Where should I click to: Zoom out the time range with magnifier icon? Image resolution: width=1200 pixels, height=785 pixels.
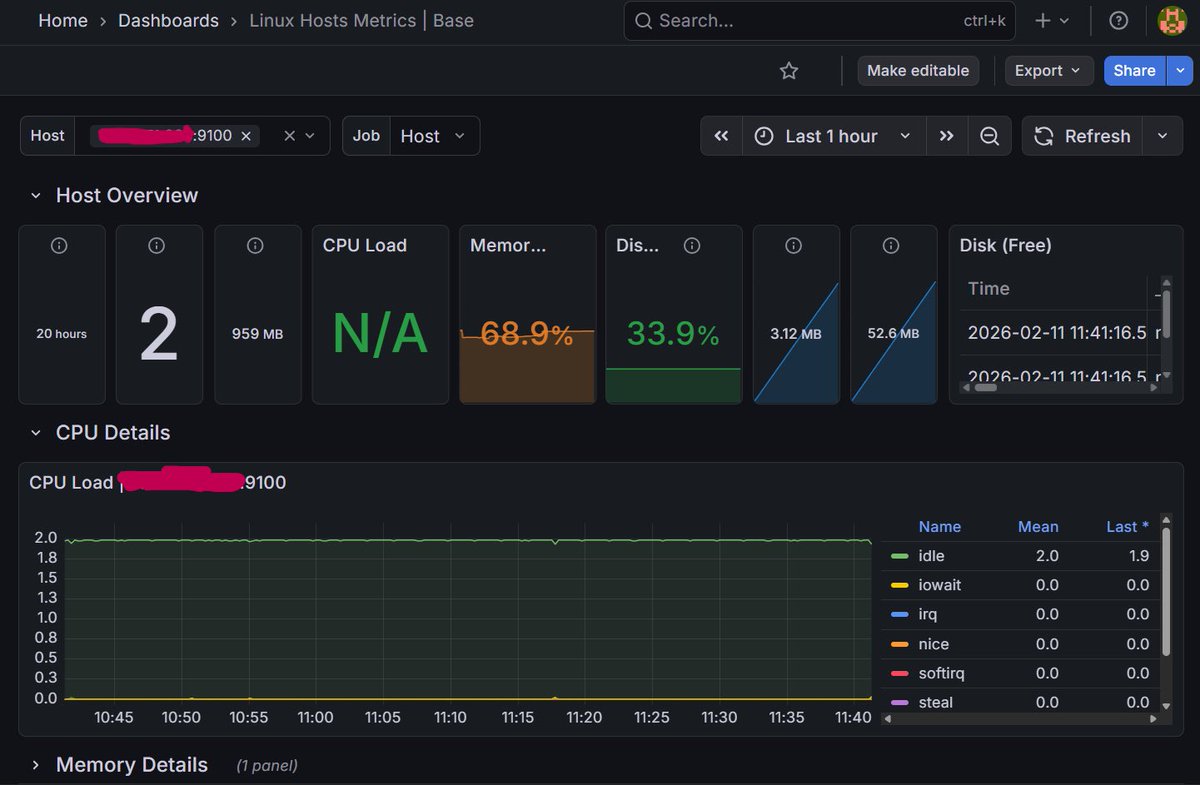[990, 135]
